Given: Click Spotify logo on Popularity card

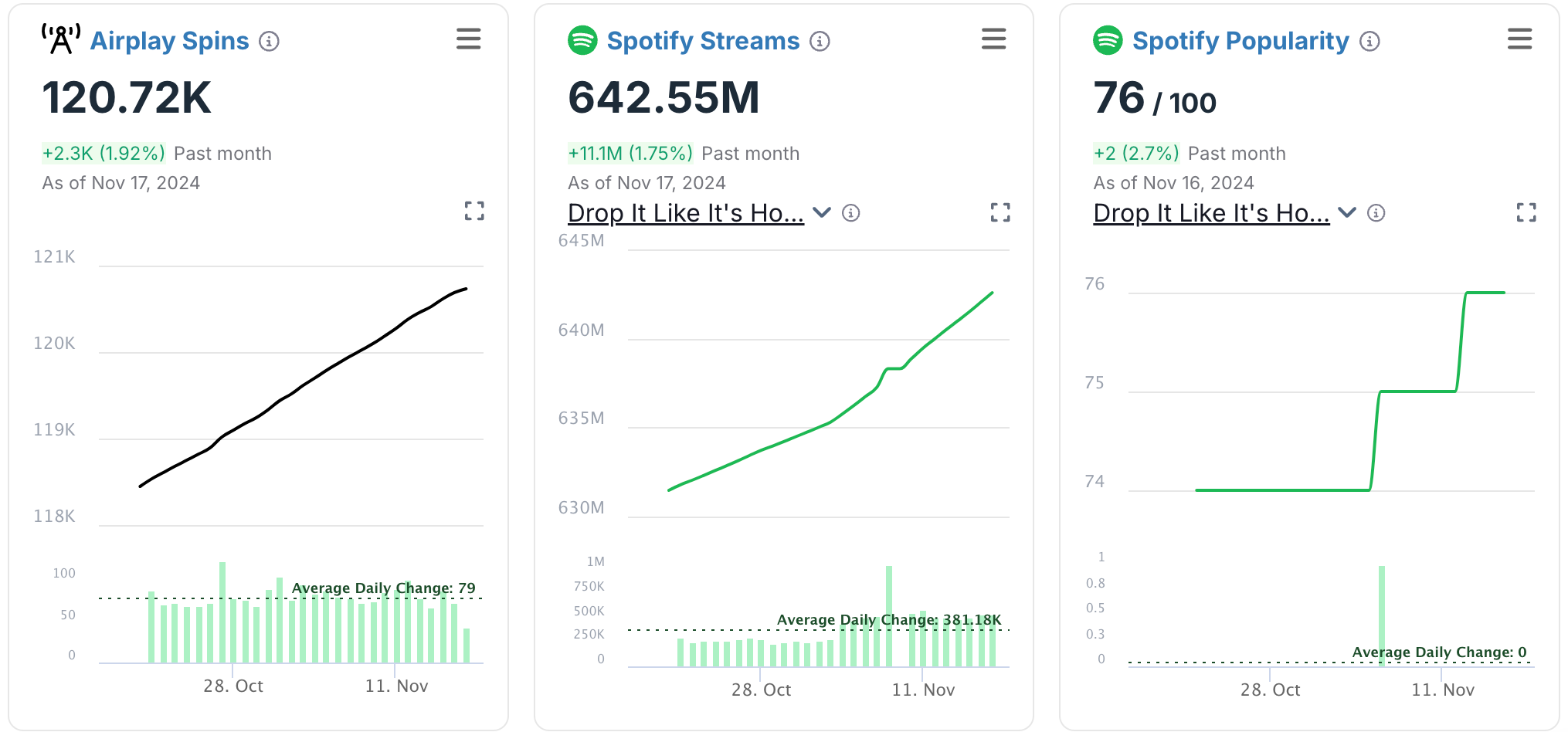Looking at the screenshot, I should pos(1108,40).
